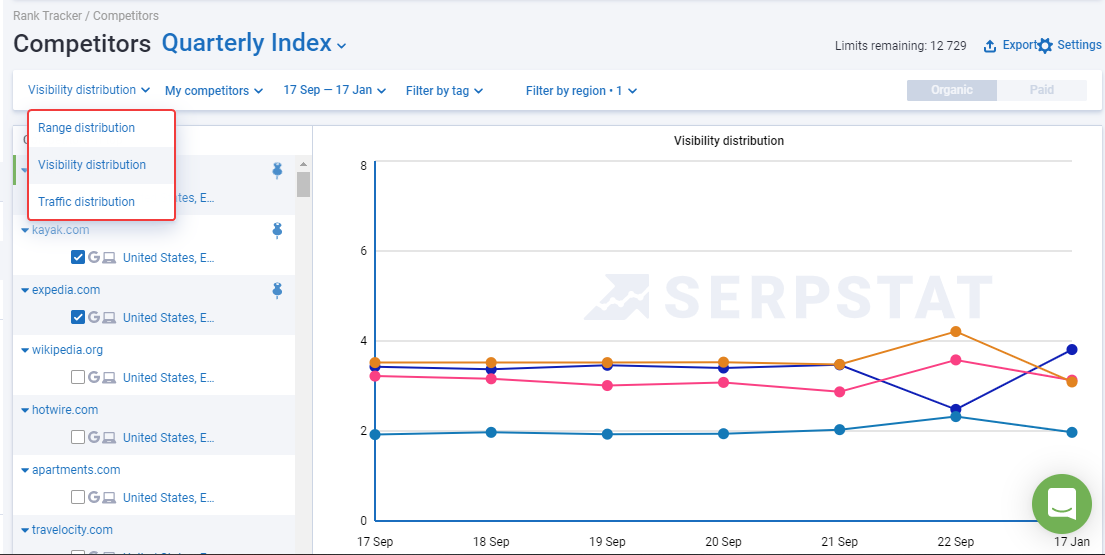The width and height of the screenshot is (1105, 555).
Task: Open the My competitors dropdown
Action: [x=214, y=91]
